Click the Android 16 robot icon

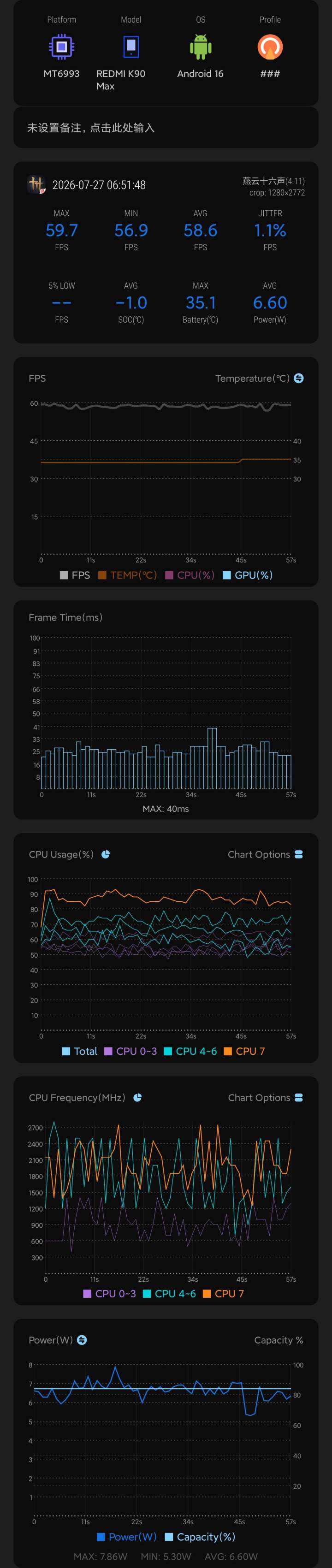point(201,47)
